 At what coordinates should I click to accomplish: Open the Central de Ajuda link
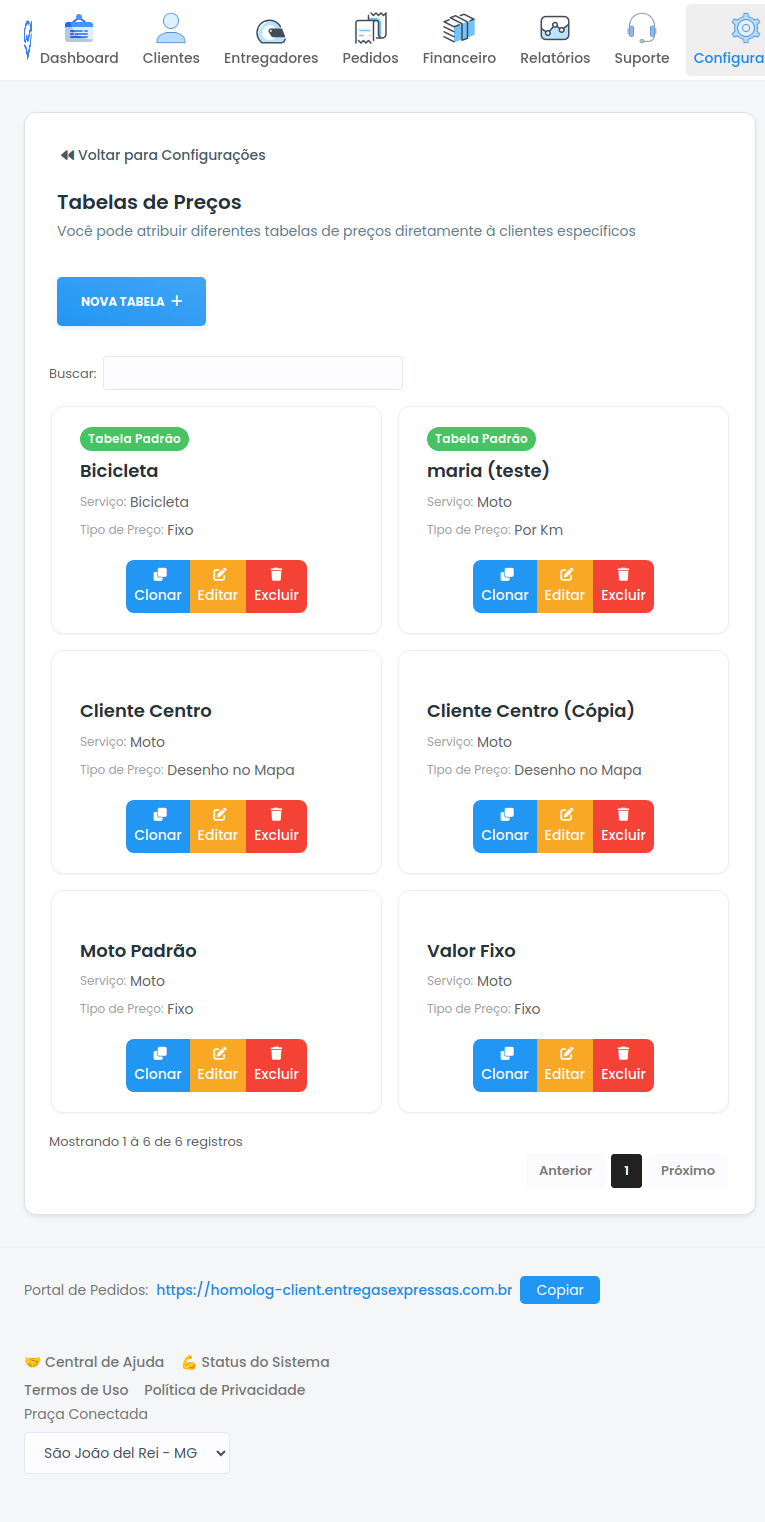coord(94,1362)
